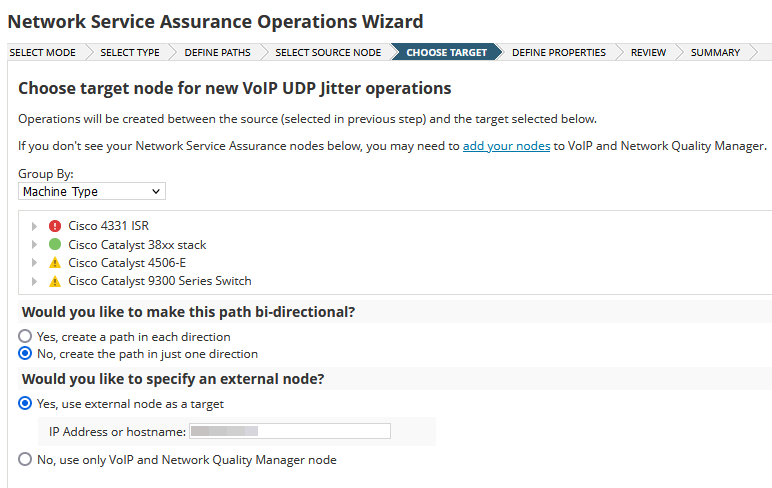Open the Review wizard step

(x=648, y=52)
